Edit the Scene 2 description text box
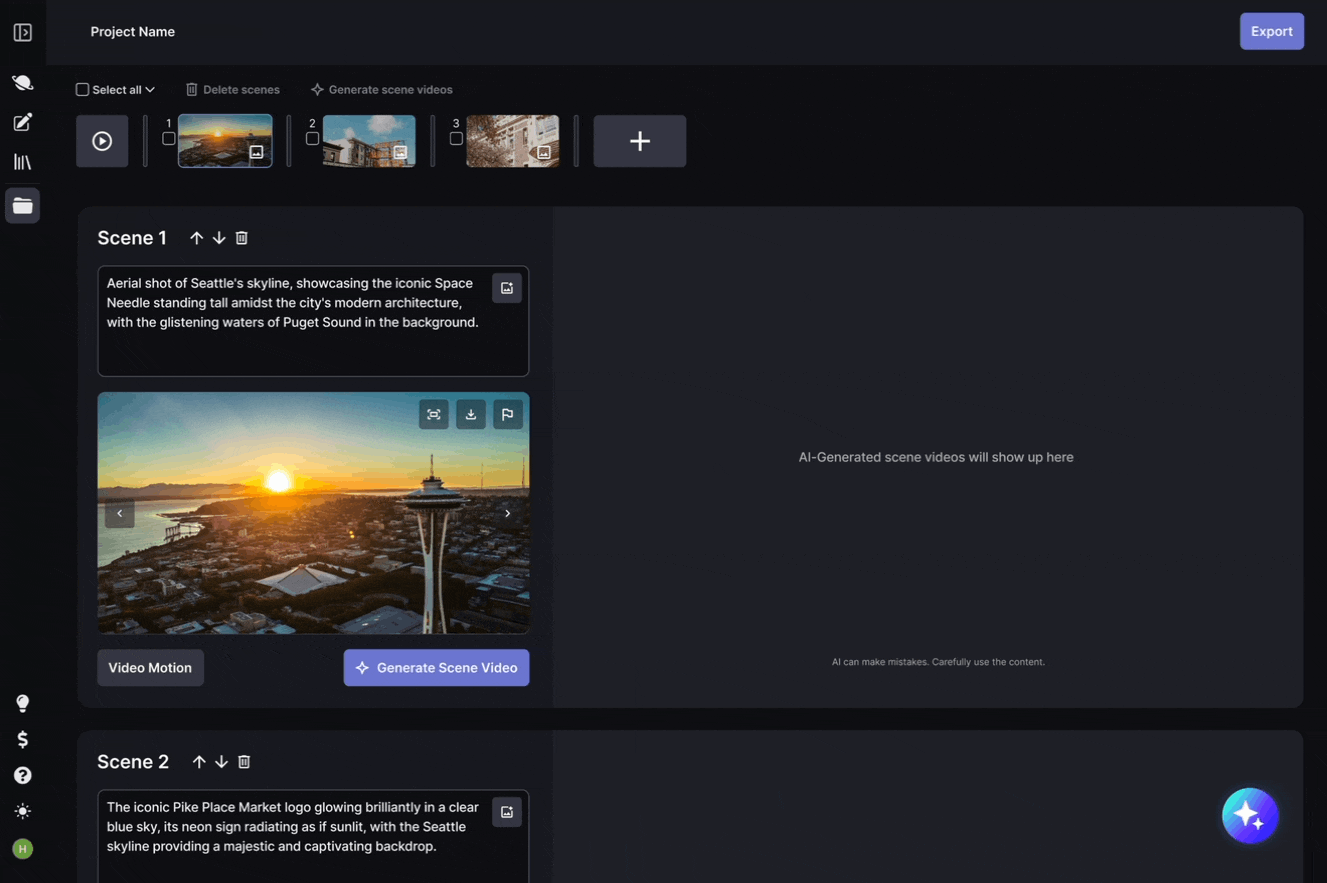 [x=313, y=836]
